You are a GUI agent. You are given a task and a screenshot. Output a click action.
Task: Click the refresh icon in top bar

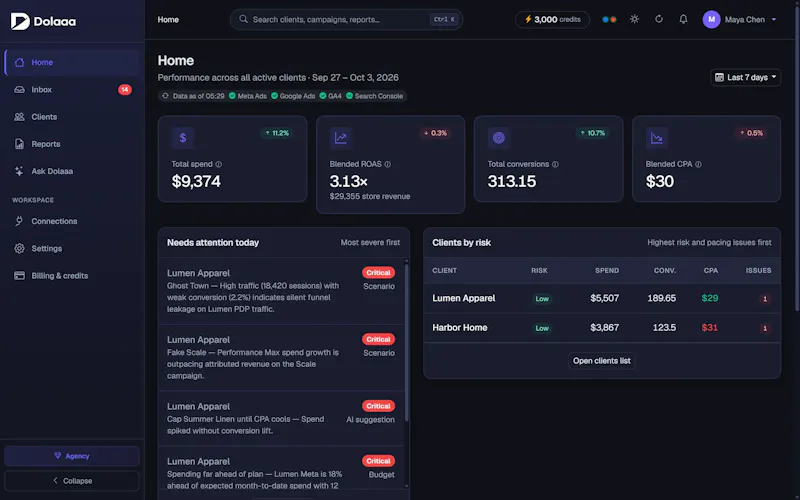[x=659, y=19]
